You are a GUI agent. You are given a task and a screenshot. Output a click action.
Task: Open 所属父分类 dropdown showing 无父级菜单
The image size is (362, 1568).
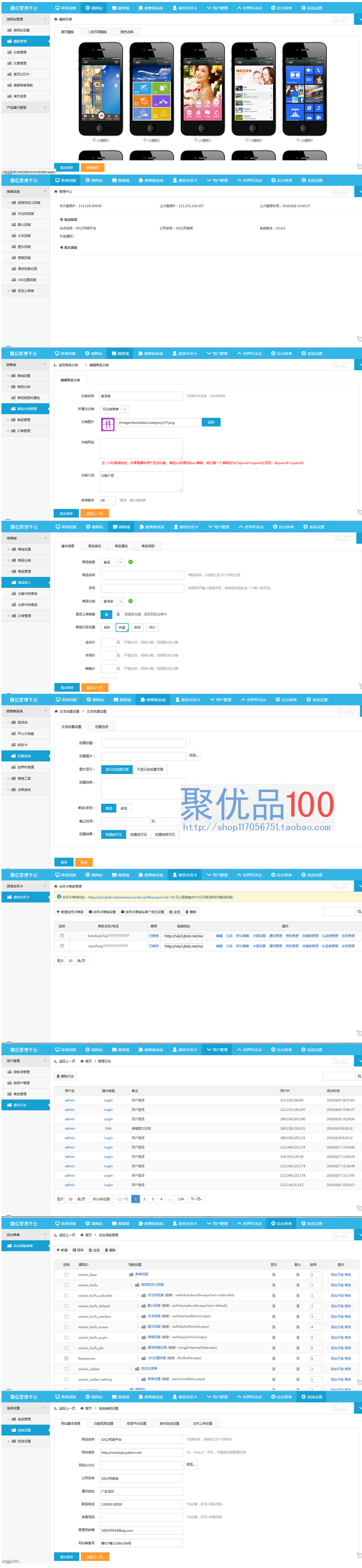click(114, 409)
